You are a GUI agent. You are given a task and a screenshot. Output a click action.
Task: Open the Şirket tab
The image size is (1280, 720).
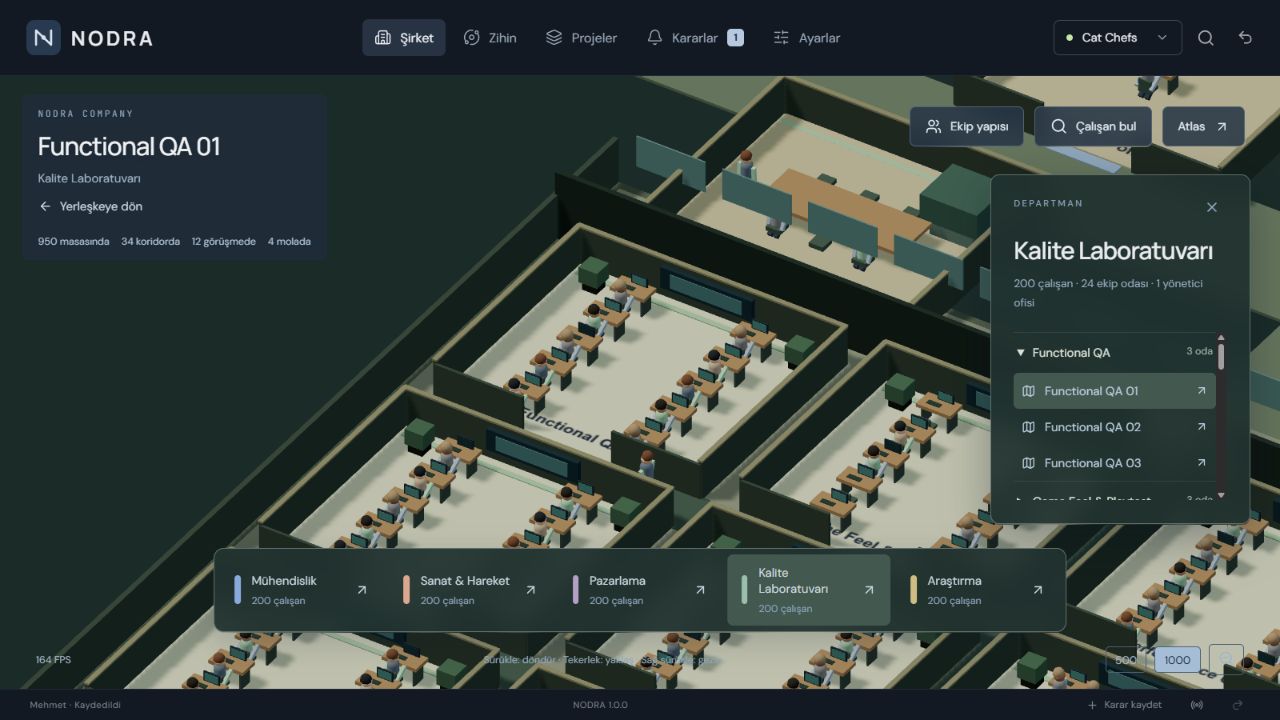coord(404,38)
